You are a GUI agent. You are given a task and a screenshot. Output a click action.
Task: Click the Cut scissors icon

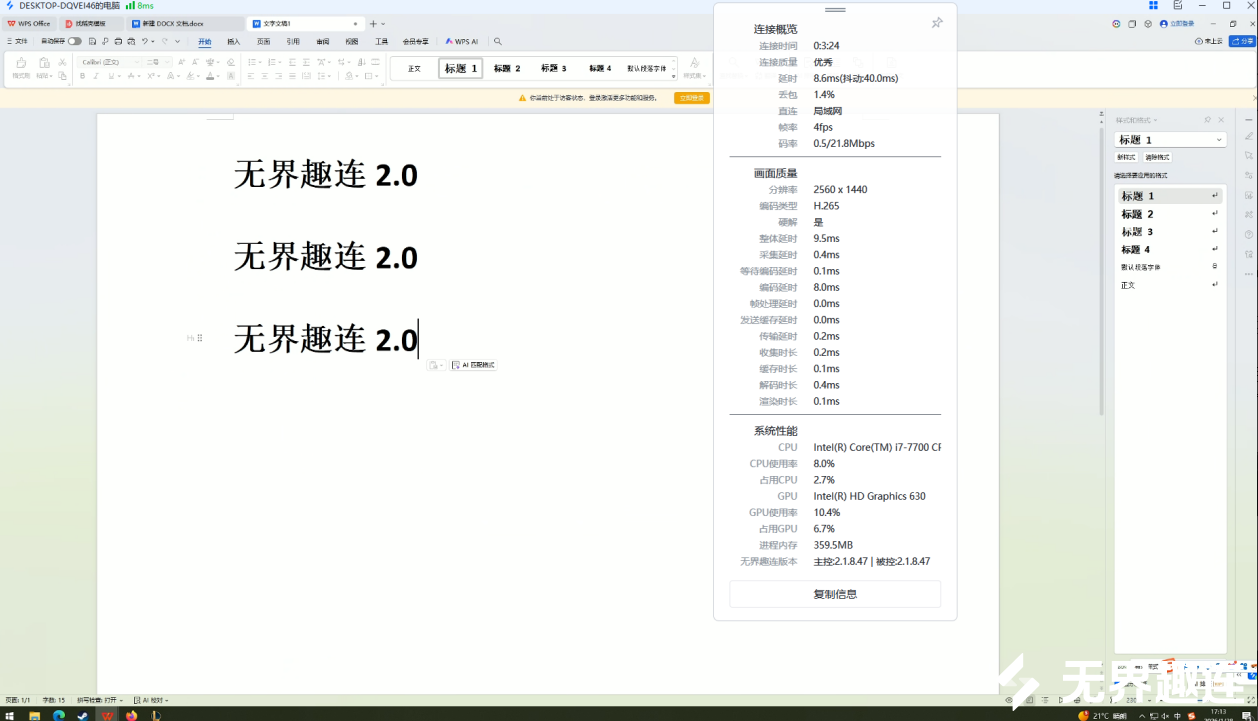[62, 62]
